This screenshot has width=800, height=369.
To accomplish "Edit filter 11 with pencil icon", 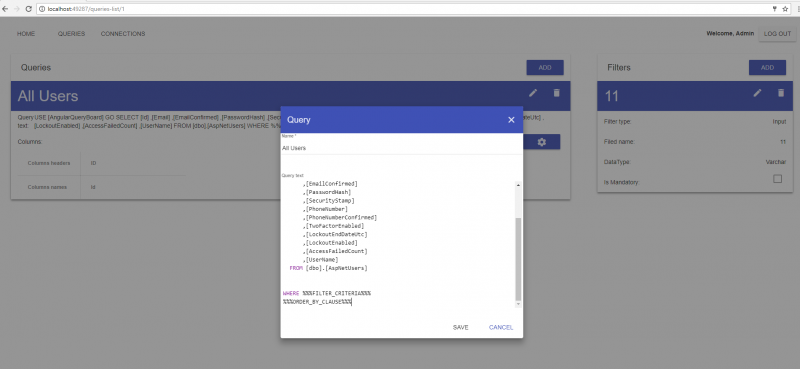I will pos(758,93).
